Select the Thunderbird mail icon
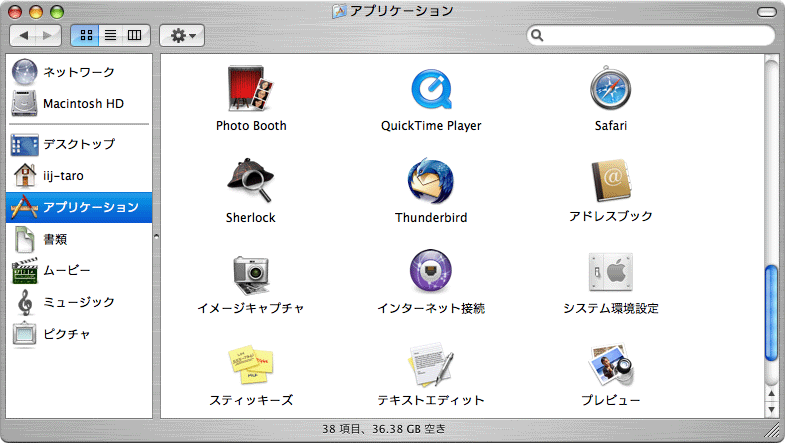The width and height of the screenshot is (785, 443). point(431,181)
